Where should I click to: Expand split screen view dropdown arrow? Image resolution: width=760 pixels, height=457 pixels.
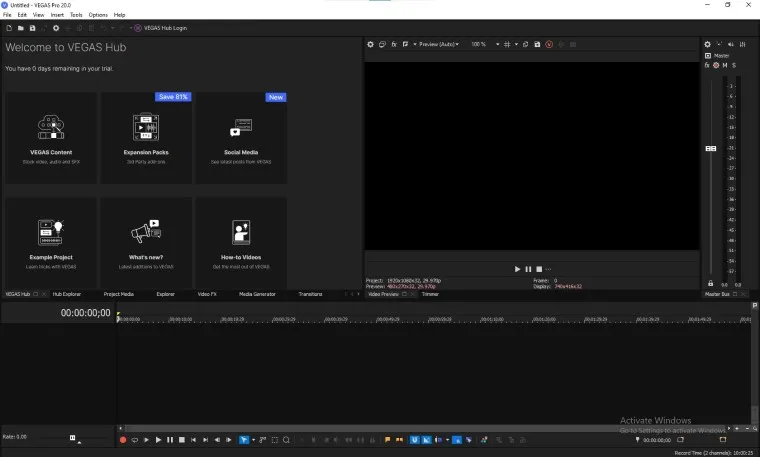[415, 44]
